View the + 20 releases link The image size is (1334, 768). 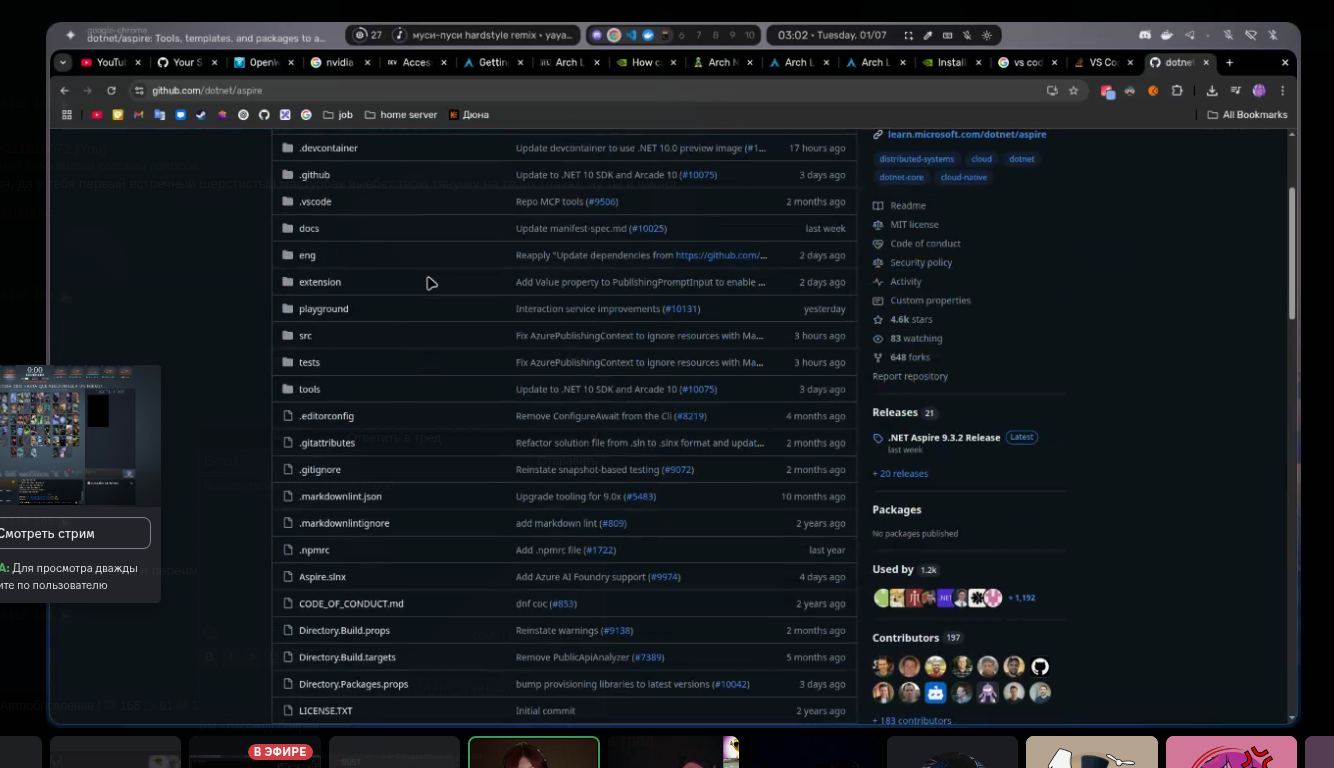point(900,474)
